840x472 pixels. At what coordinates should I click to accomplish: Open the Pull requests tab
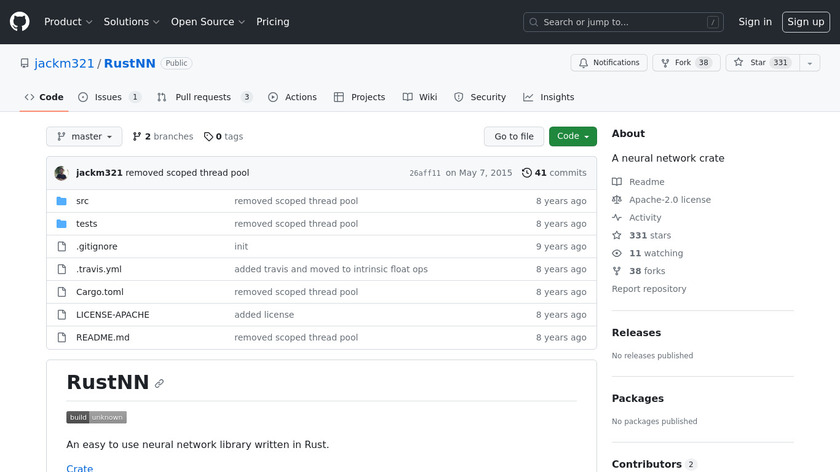[204, 97]
